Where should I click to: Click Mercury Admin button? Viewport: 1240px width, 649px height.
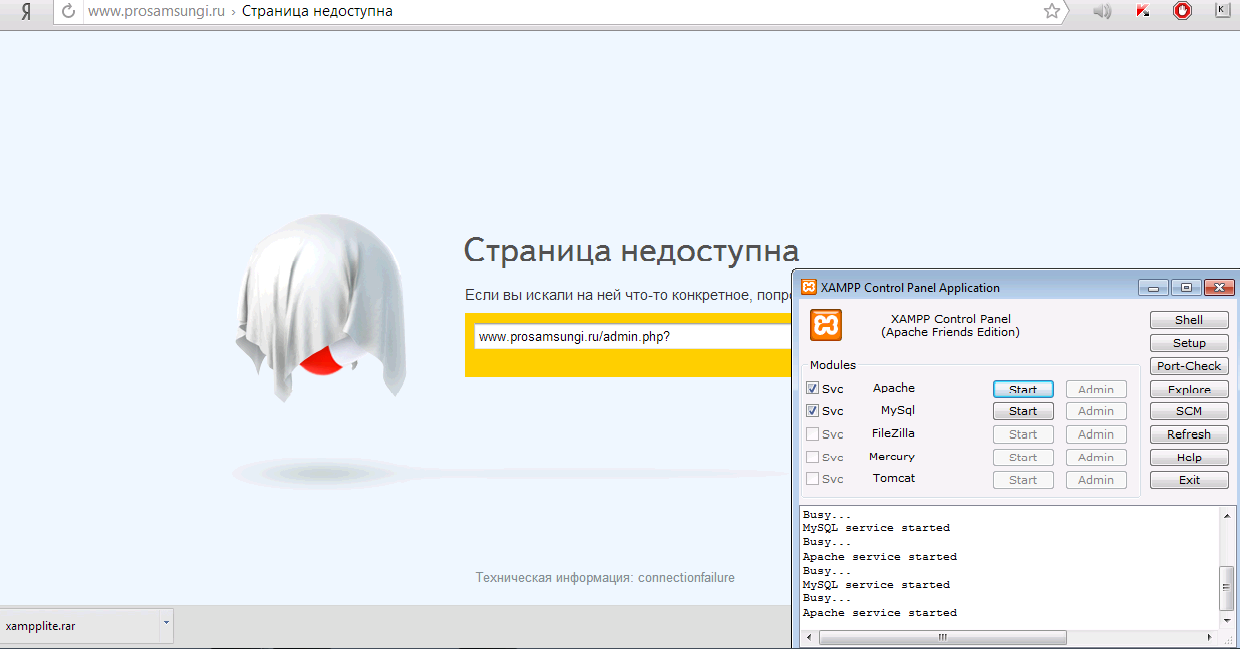1096,457
